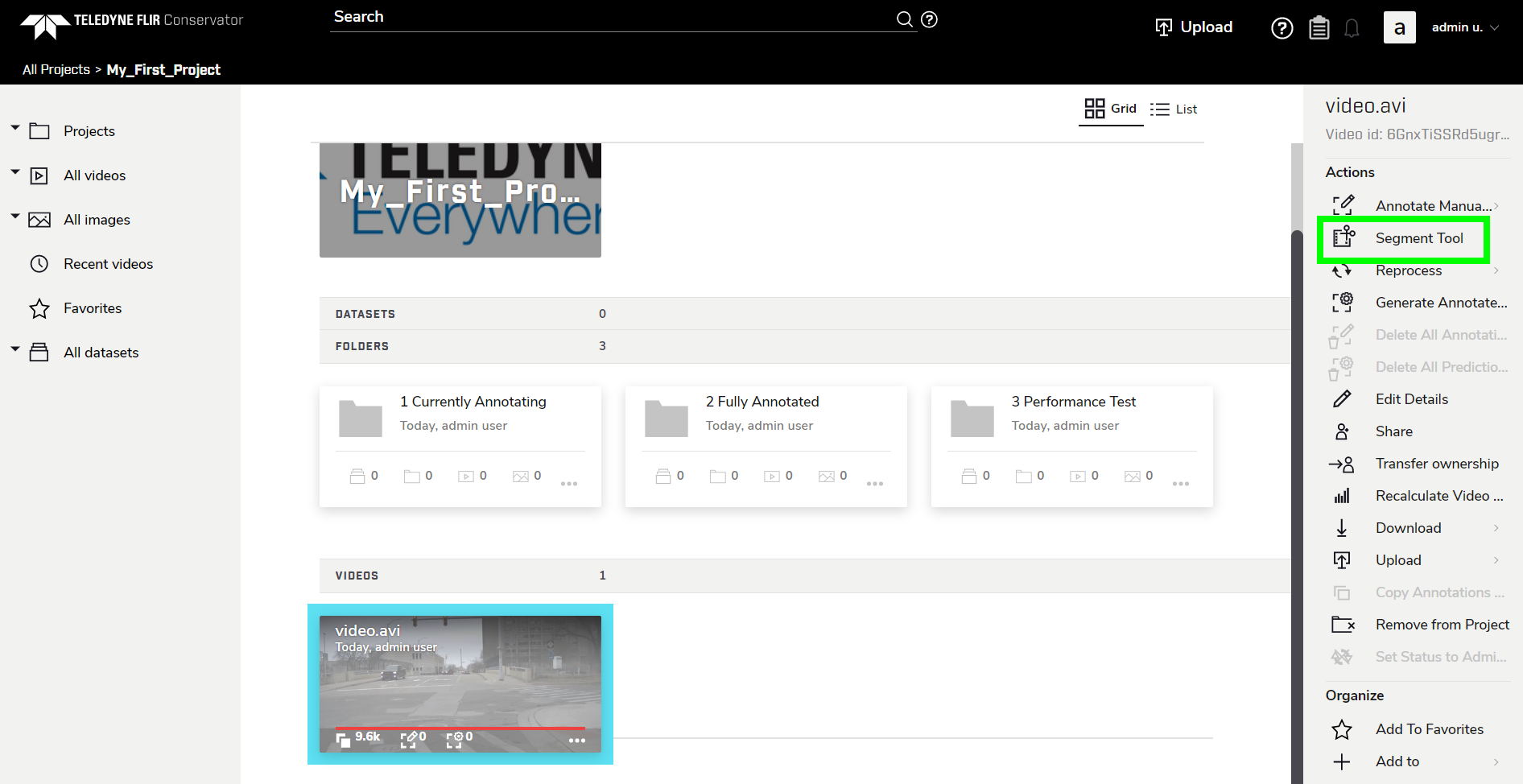Click the Transfer ownership icon

tap(1343, 464)
